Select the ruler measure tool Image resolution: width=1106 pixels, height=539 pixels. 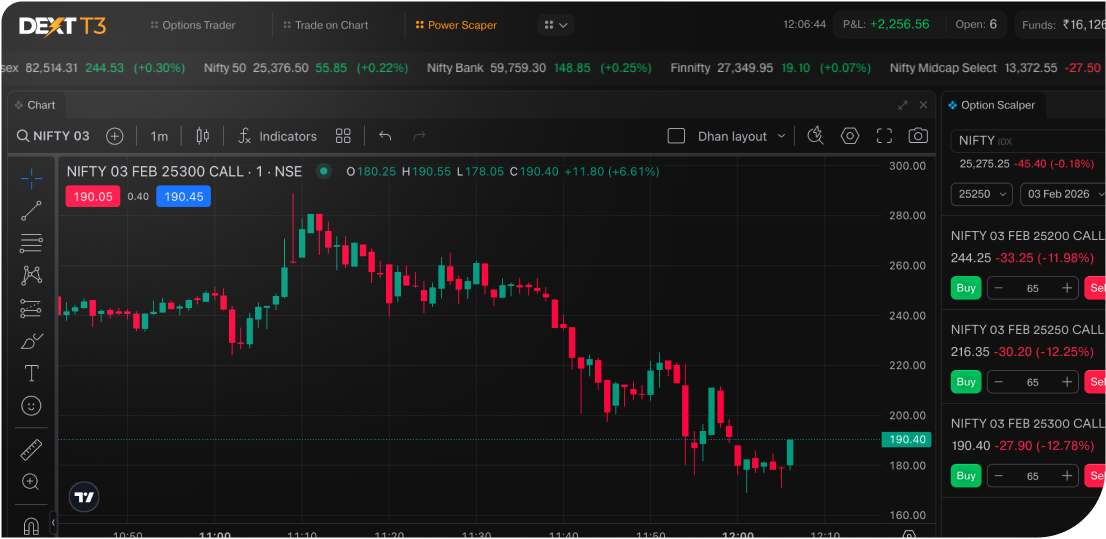pos(31,450)
